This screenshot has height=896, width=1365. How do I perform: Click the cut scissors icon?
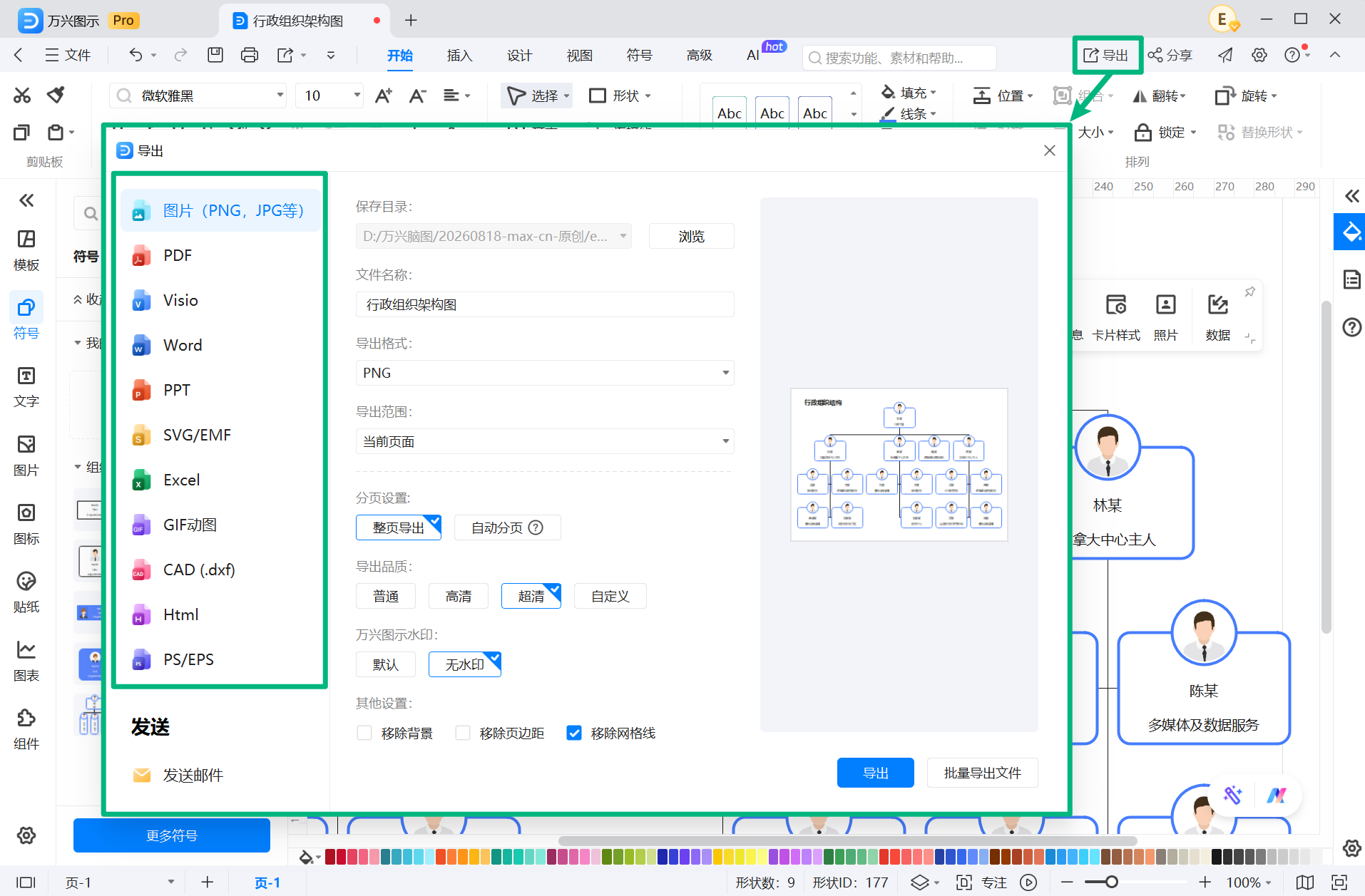[22, 95]
